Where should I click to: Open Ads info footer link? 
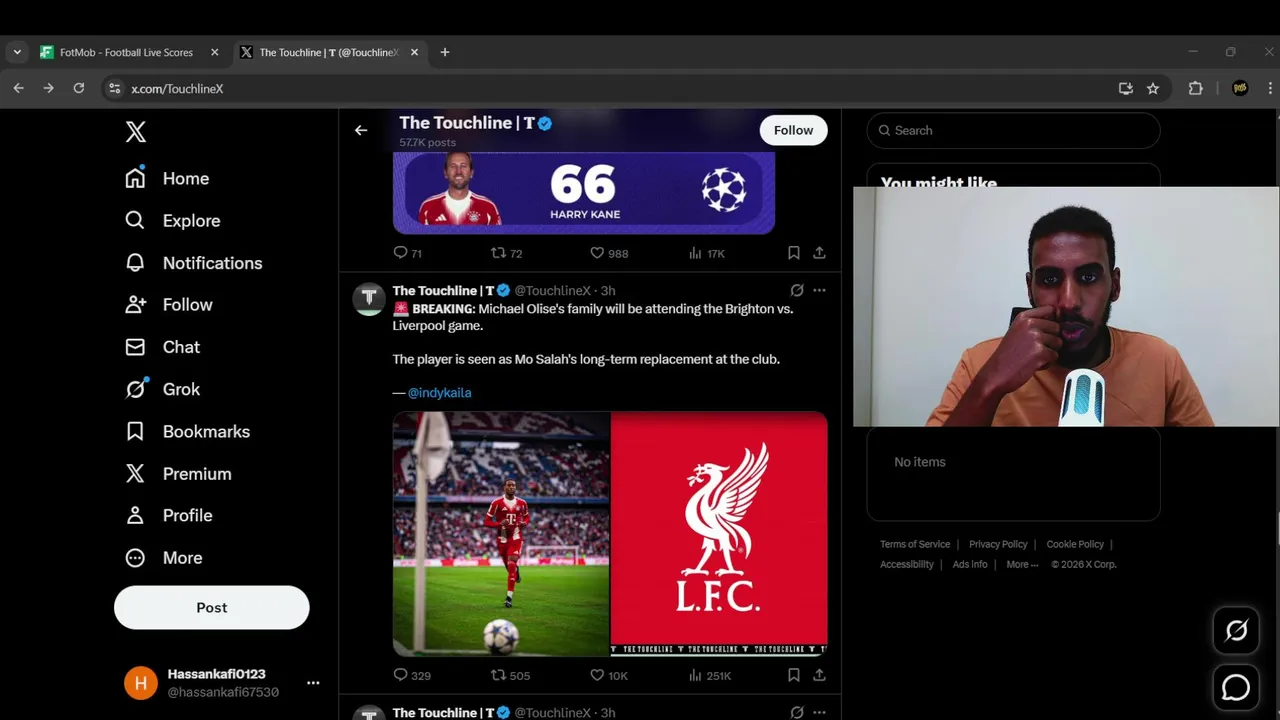970,564
